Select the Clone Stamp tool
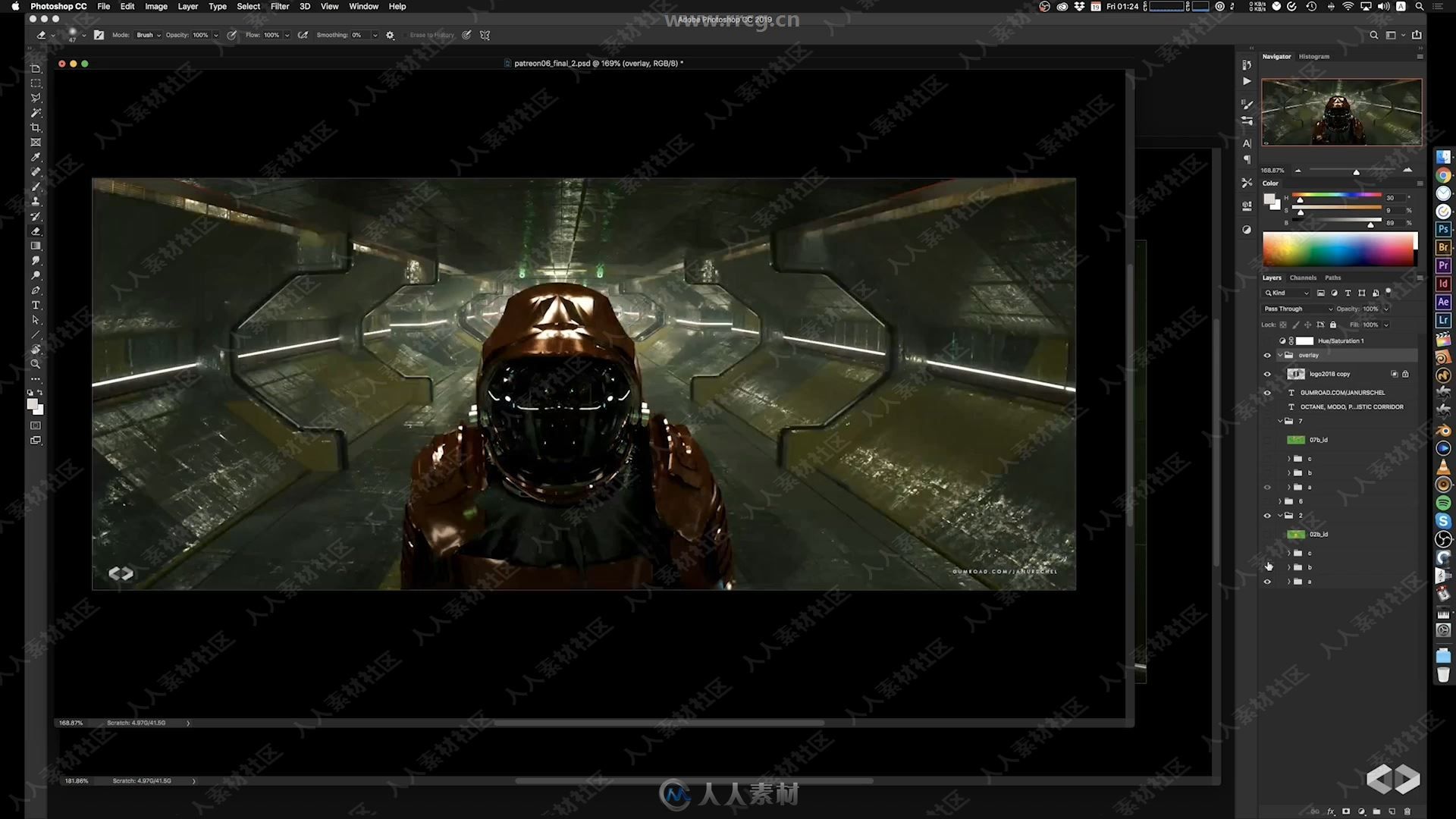This screenshot has width=1456, height=819. 36,202
